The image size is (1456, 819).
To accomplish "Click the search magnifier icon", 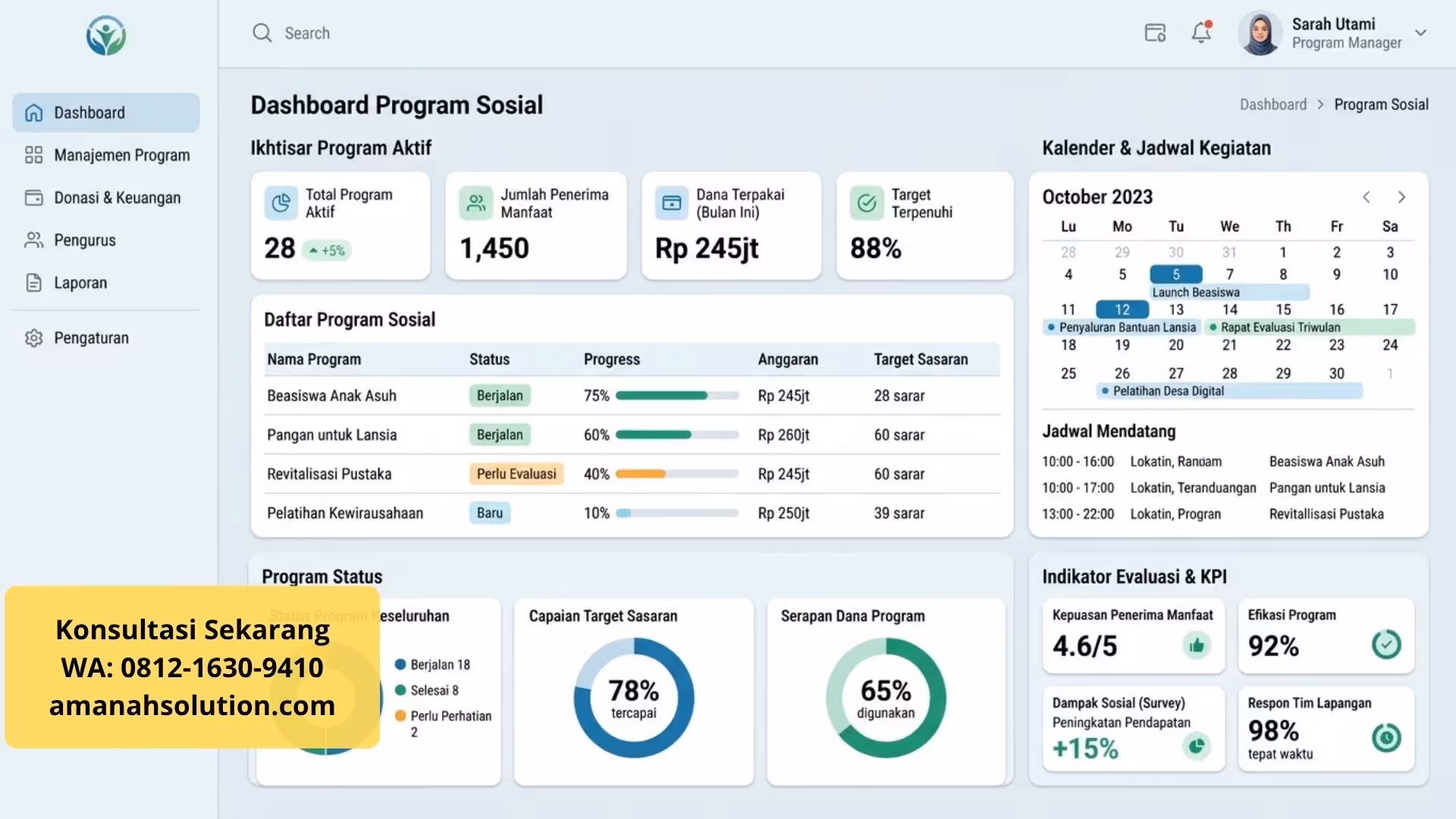I will point(262,33).
